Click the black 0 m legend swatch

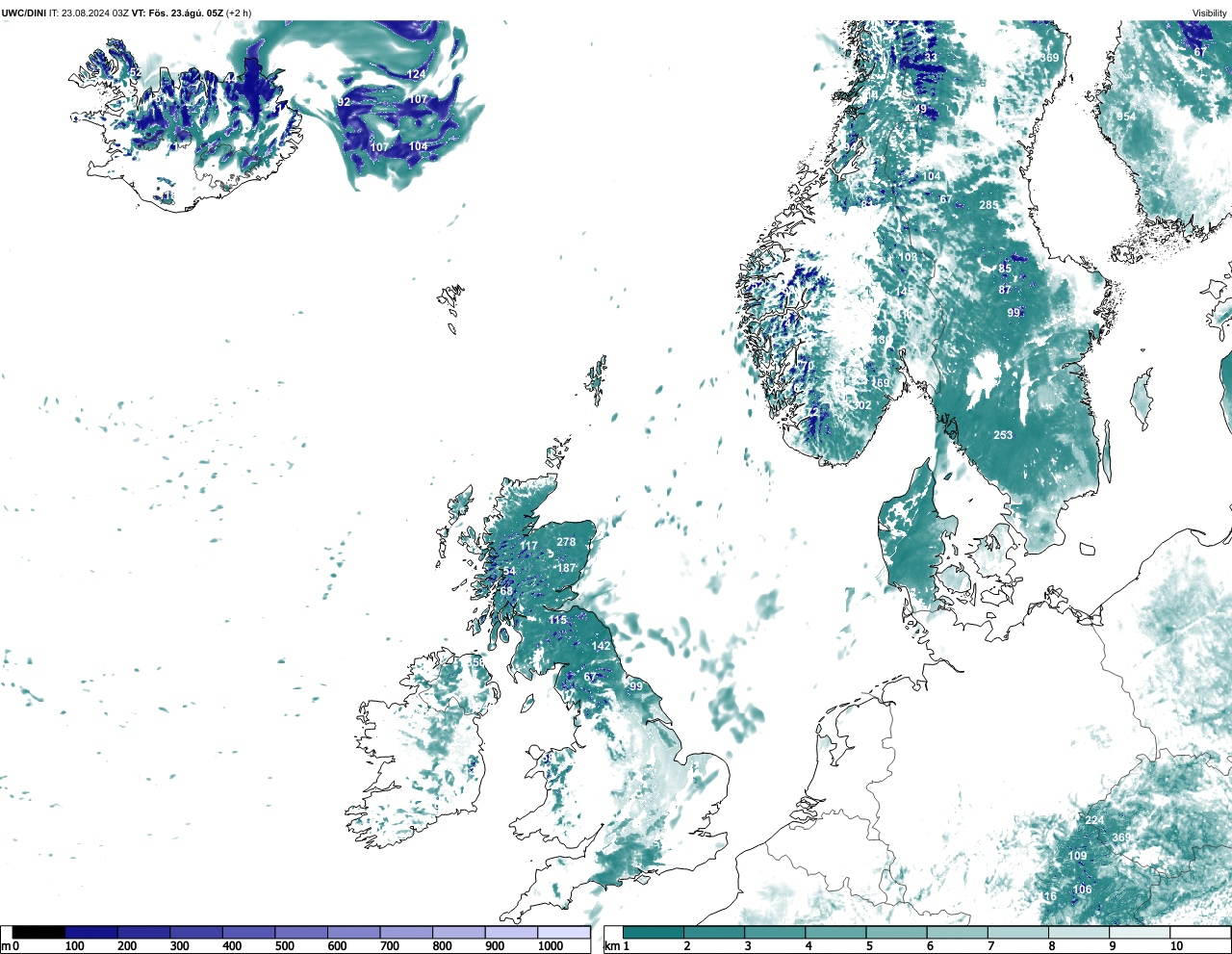tap(38, 932)
